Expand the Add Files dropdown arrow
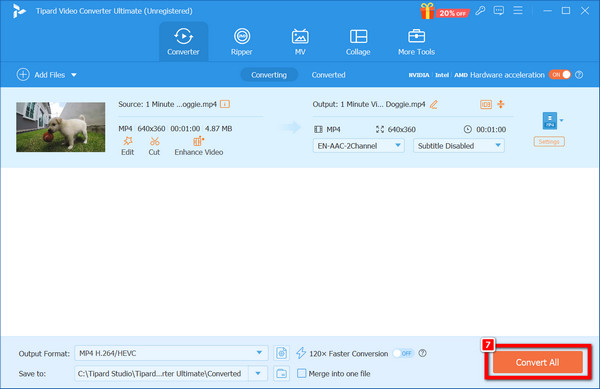The height and width of the screenshot is (389, 600). pyautogui.click(x=74, y=75)
